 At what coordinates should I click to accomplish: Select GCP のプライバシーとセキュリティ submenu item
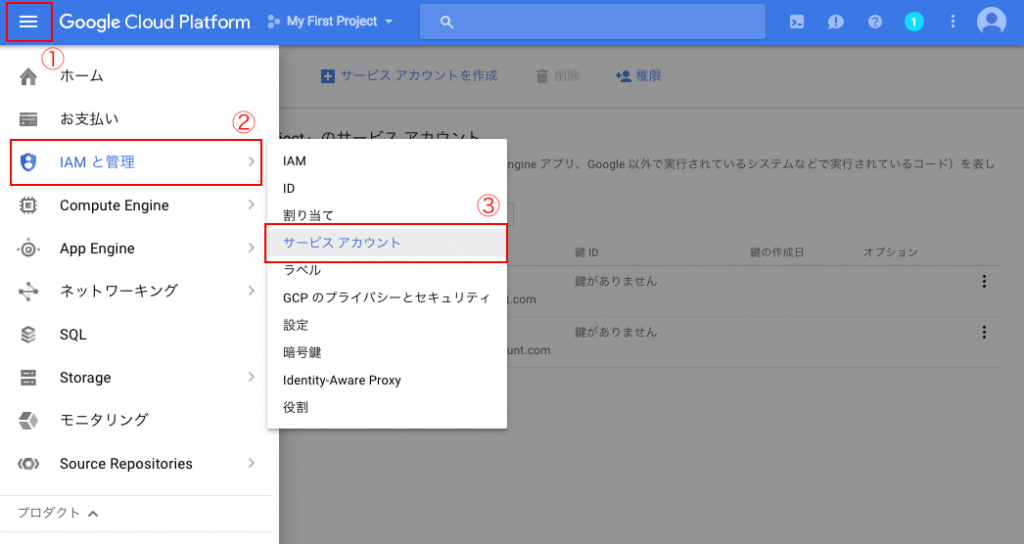[x=387, y=298]
